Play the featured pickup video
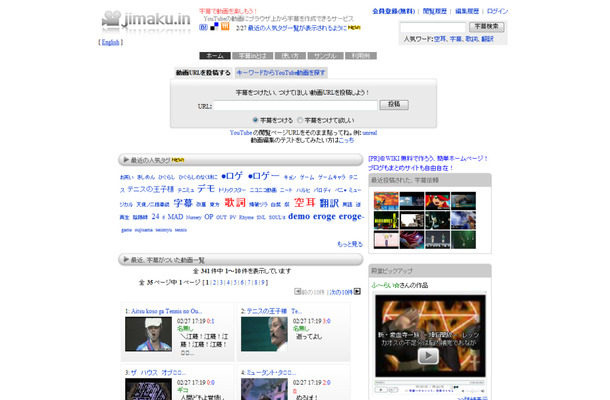The image size is (610, 400). tap(428, 356)
